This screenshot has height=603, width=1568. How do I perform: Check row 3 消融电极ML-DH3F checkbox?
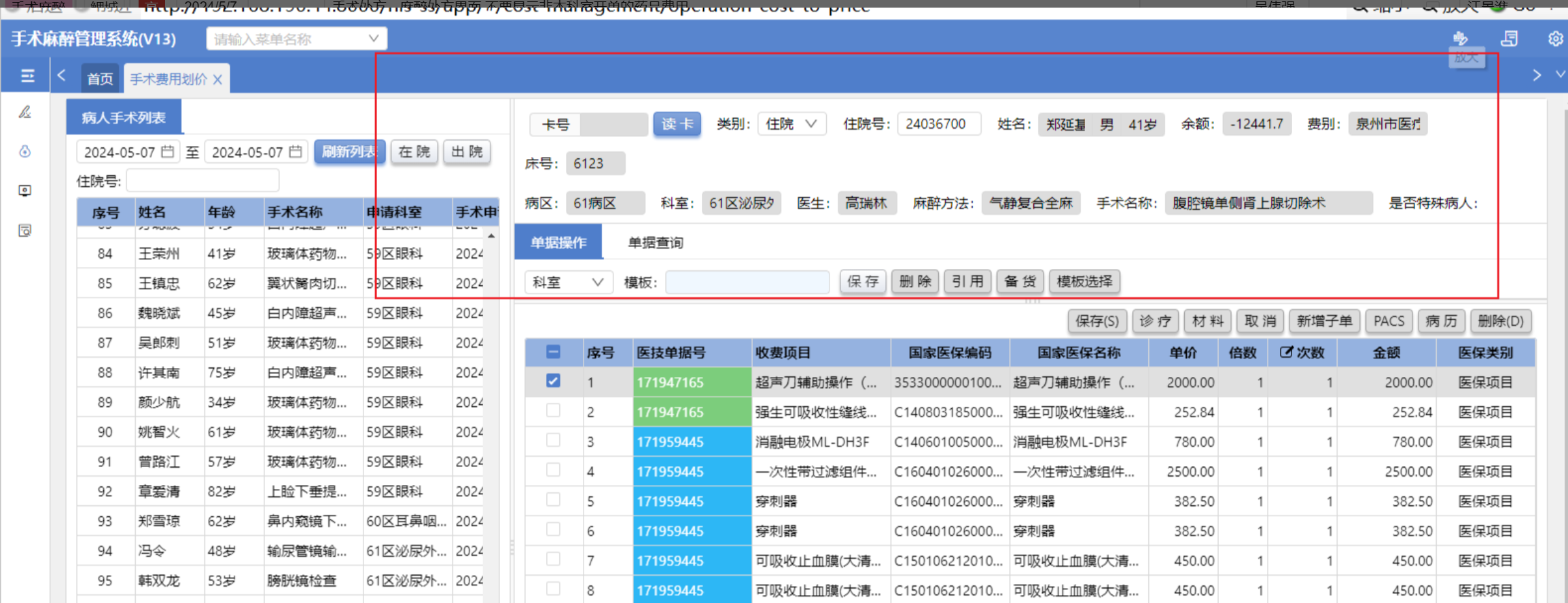(553, 440)
